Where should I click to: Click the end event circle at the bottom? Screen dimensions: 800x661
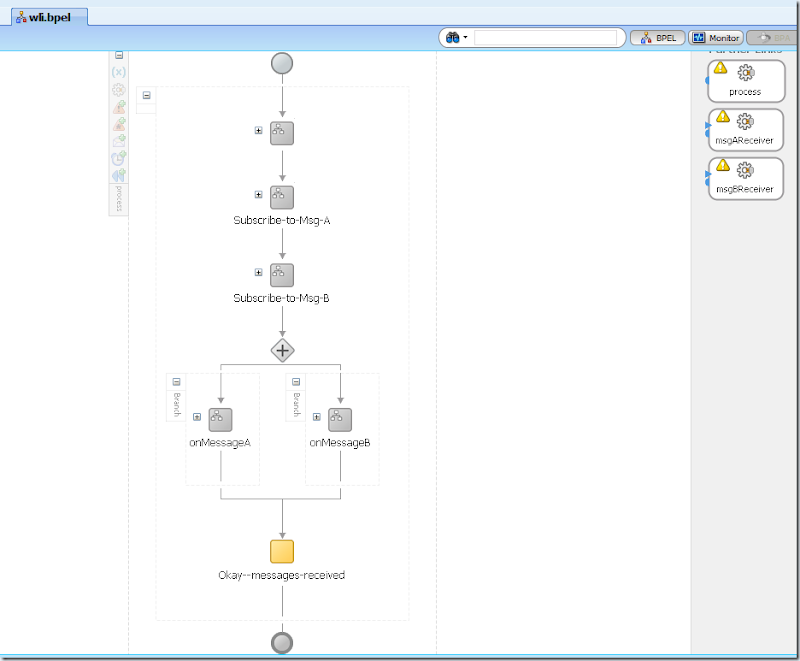pos(282,643)
